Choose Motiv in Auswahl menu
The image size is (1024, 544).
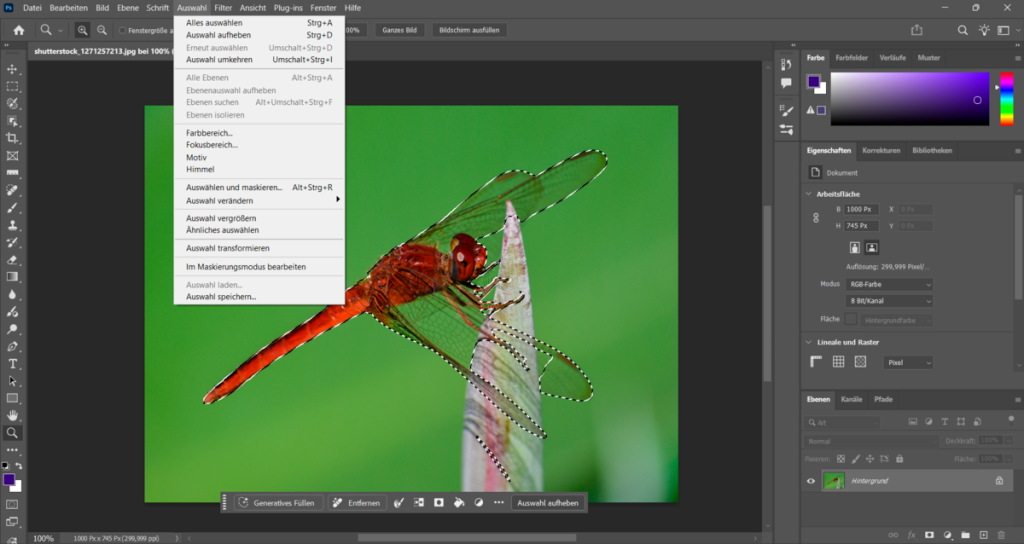pos(259,157)
